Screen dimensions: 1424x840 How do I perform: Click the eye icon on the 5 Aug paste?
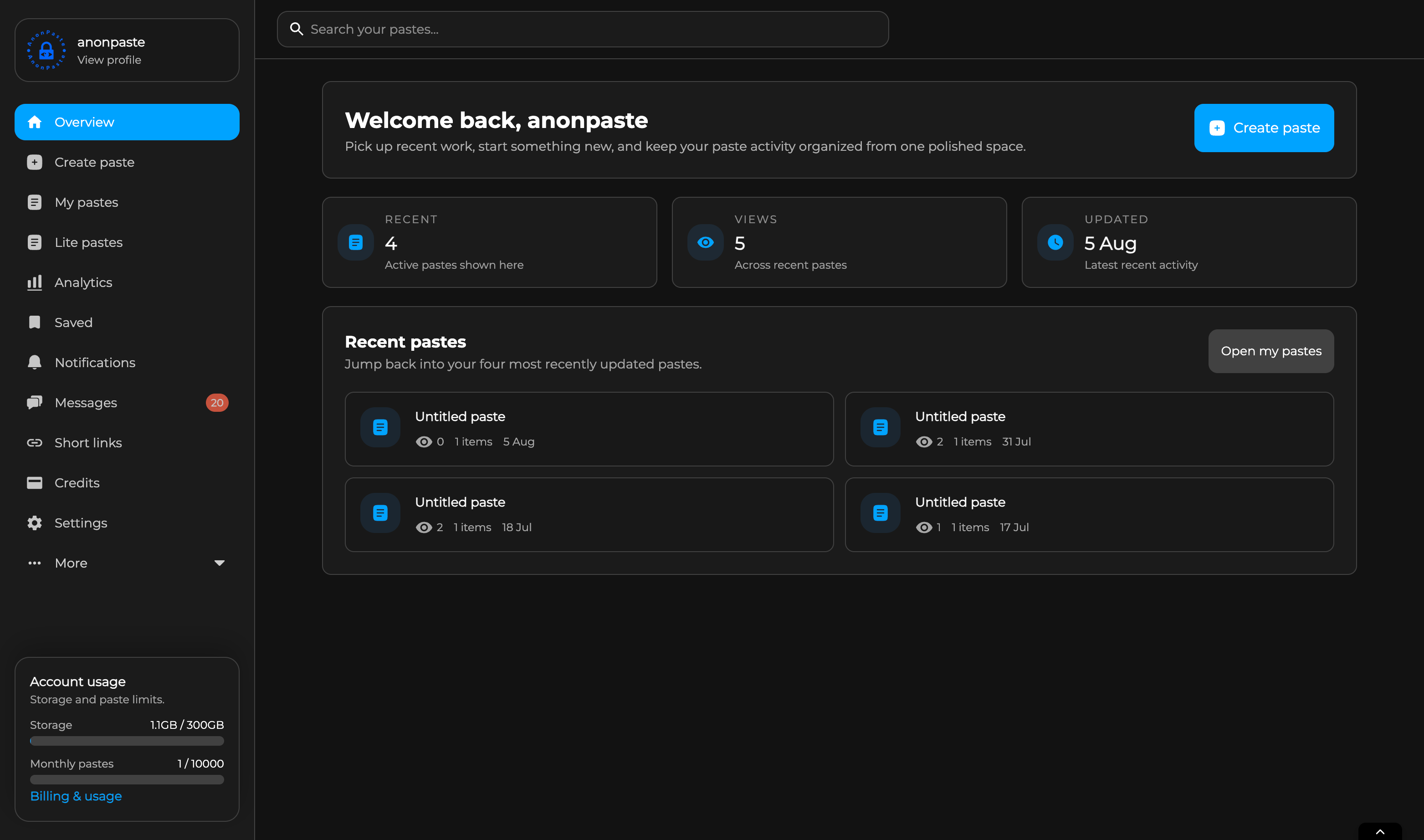click(424, 441)
